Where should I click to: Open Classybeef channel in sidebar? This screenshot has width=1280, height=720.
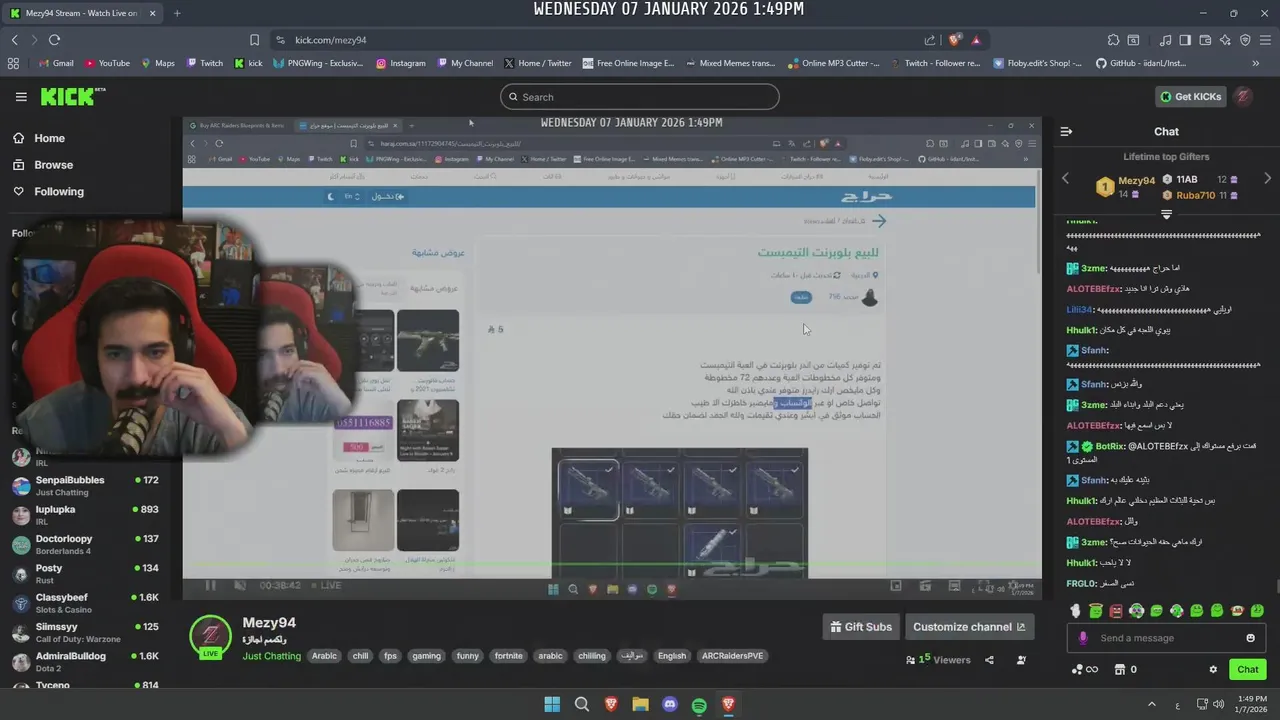pyautogui.click(x=85, y=603)
